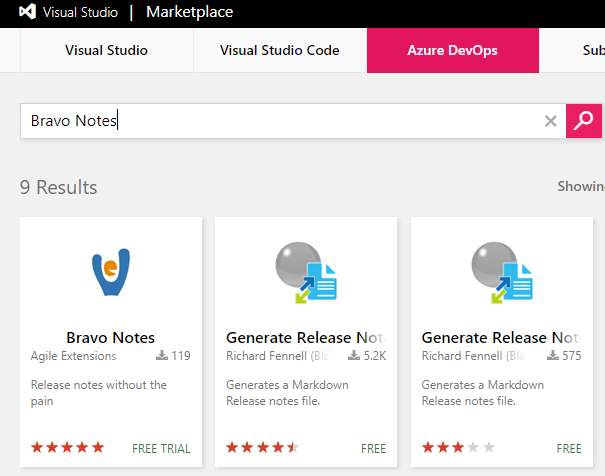This screenshot has height=476, width=605.
Task: Click the Visual Studio logo icon
Action: 27,12
